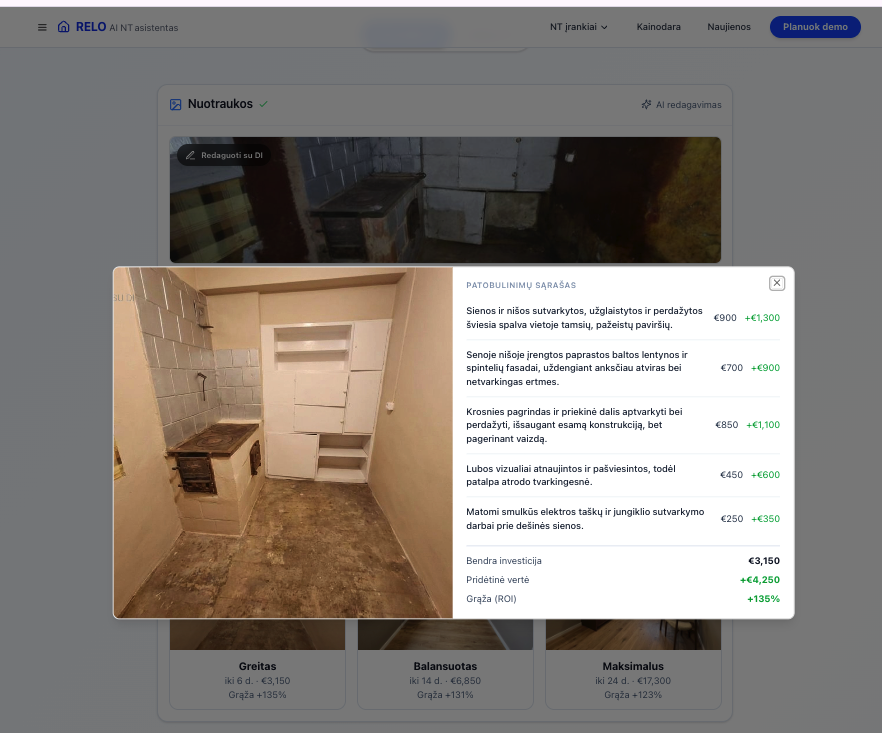Click the pencil icon in Redaguoti su DI
Image resolution: width=882 pixels, height=733 pixels.
coord(190,156)
